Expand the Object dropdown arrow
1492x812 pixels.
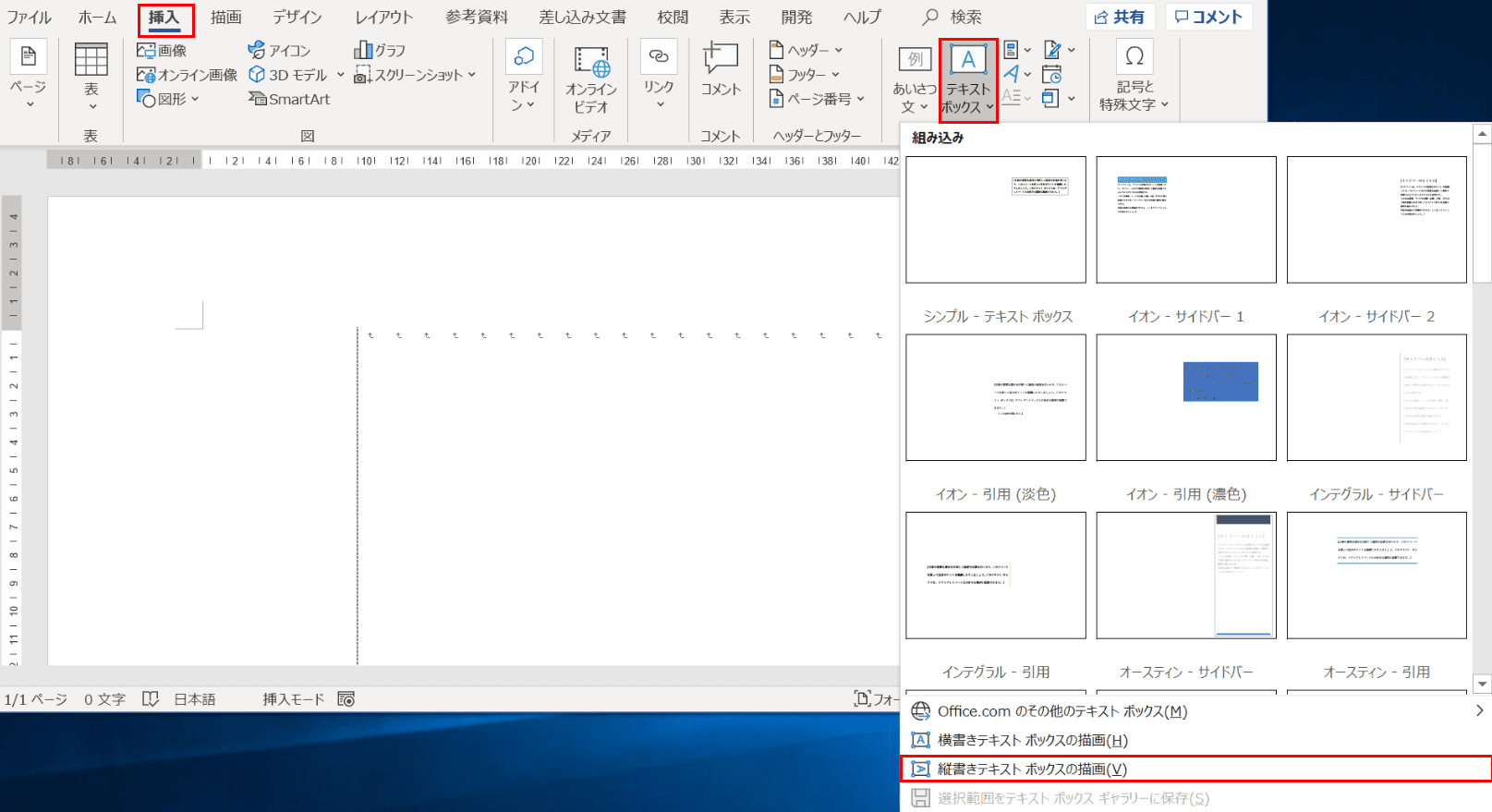(1072, 98)
